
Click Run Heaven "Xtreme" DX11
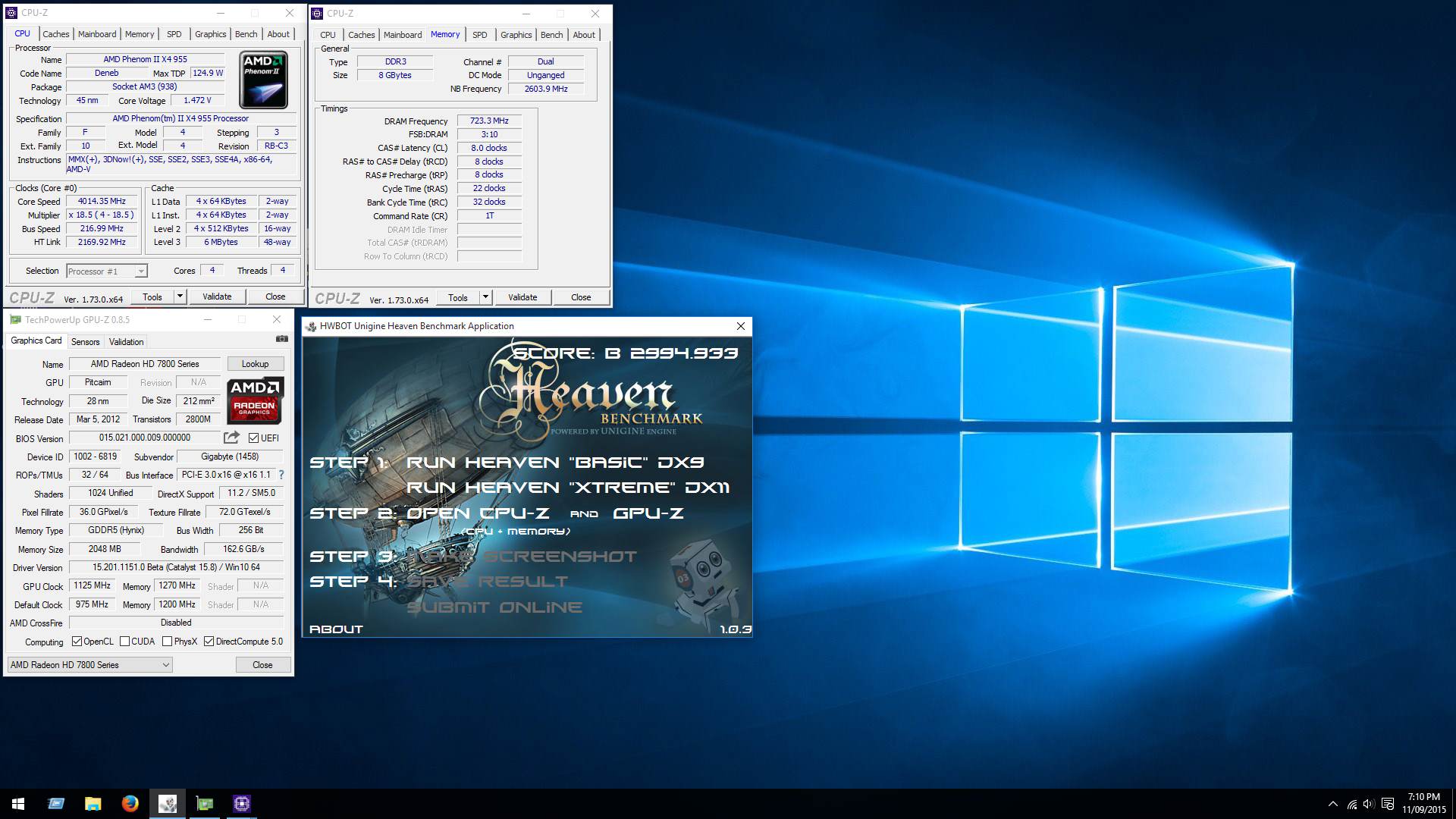click(x=568, y=487)
